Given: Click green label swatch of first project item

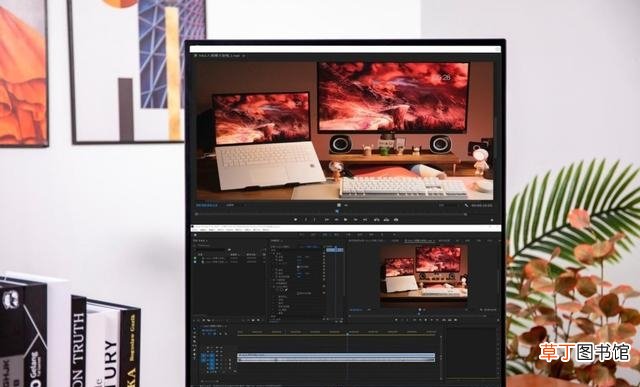Looking at the screenshot, I should [x=195, y=258].
